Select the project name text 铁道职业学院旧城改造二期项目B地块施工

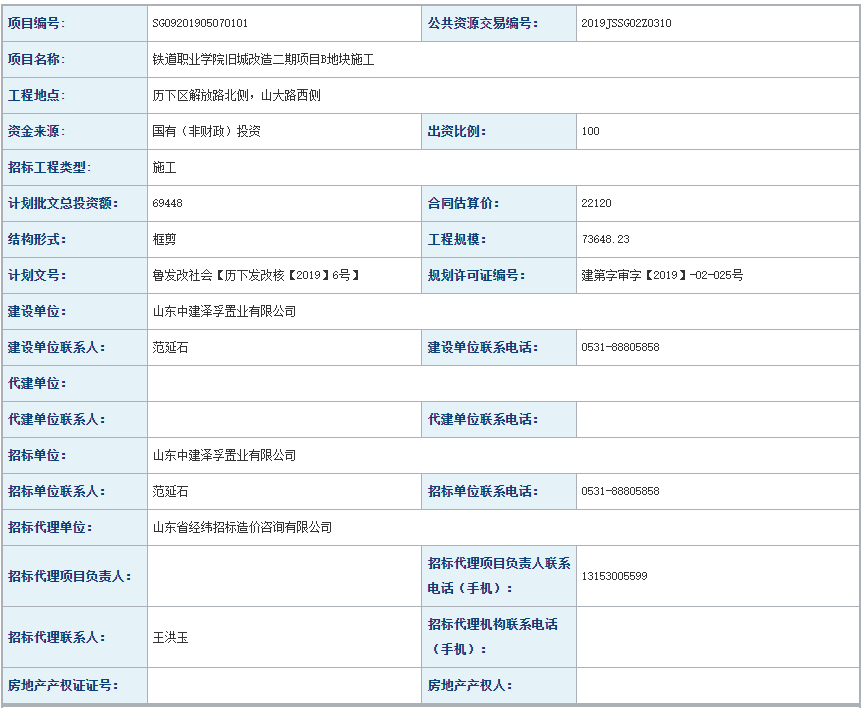263,60
